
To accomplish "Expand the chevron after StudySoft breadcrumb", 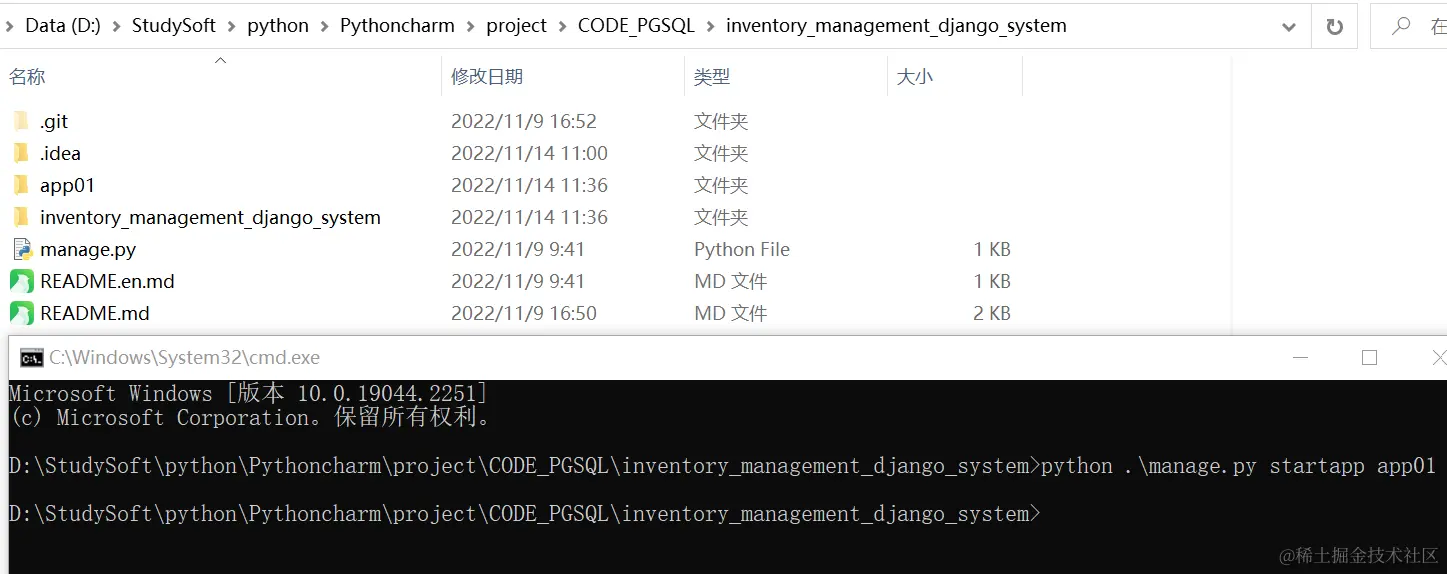I will click(x=232, y=26).
